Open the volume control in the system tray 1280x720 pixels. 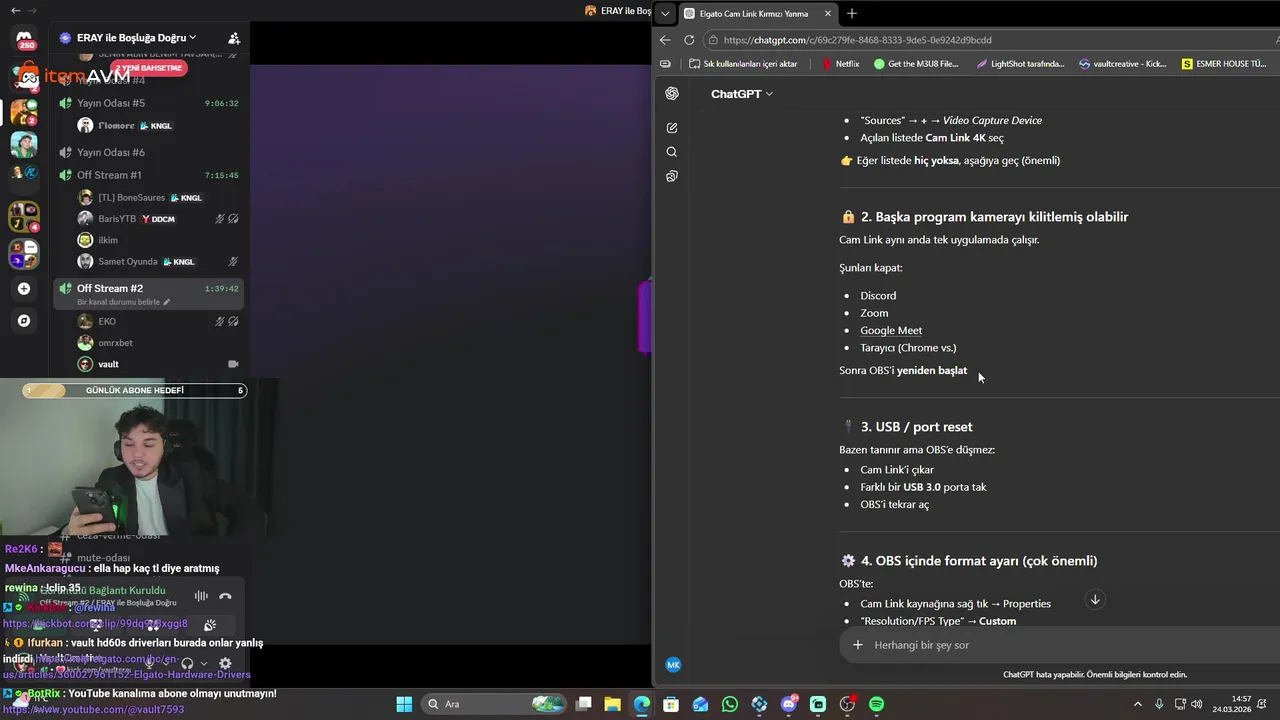coord(1198,704)
